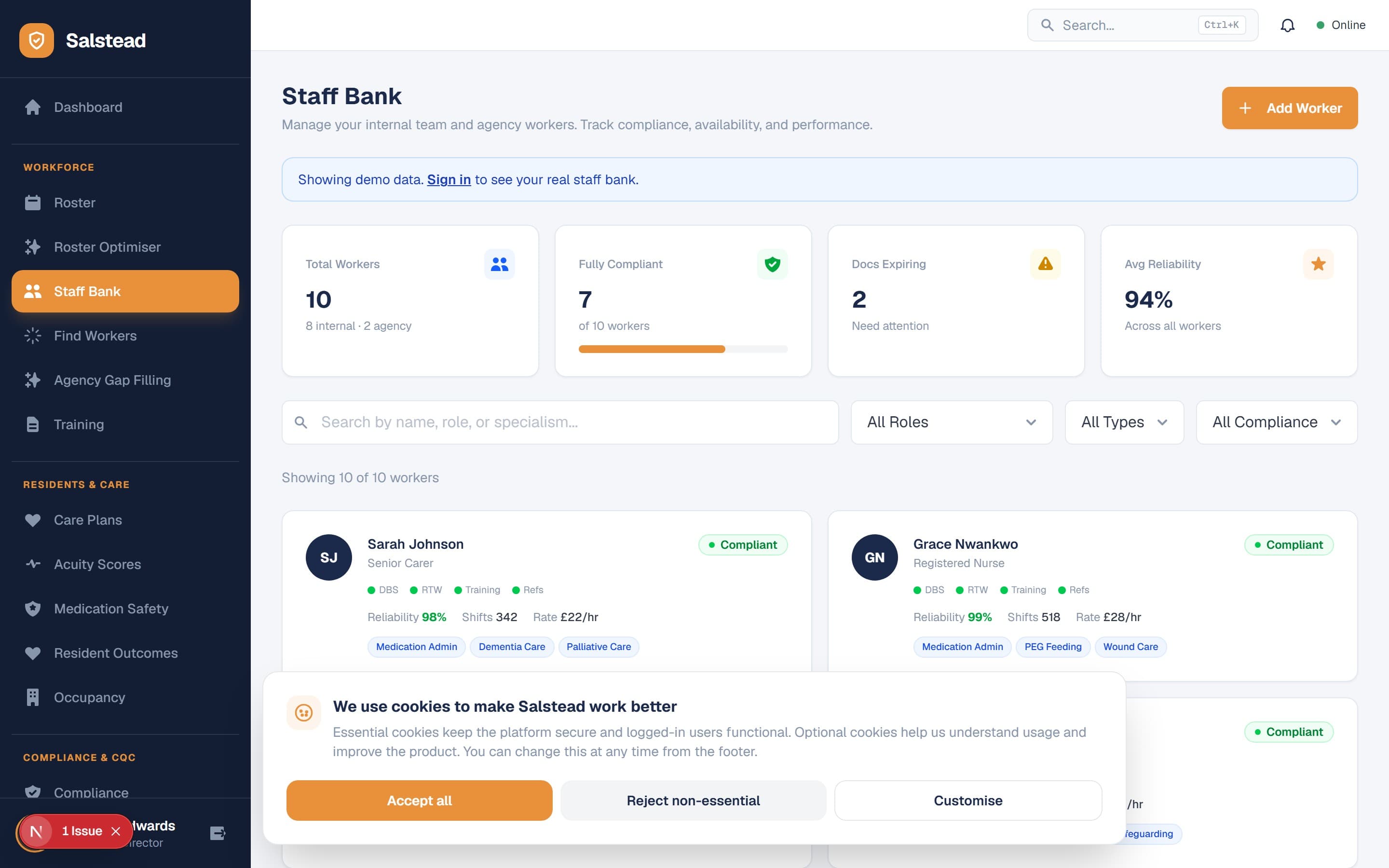This screenshot has width=1389, height=868.
Task: Click the Docs Expiring warning icon
Action: [x=1045, y=264]
